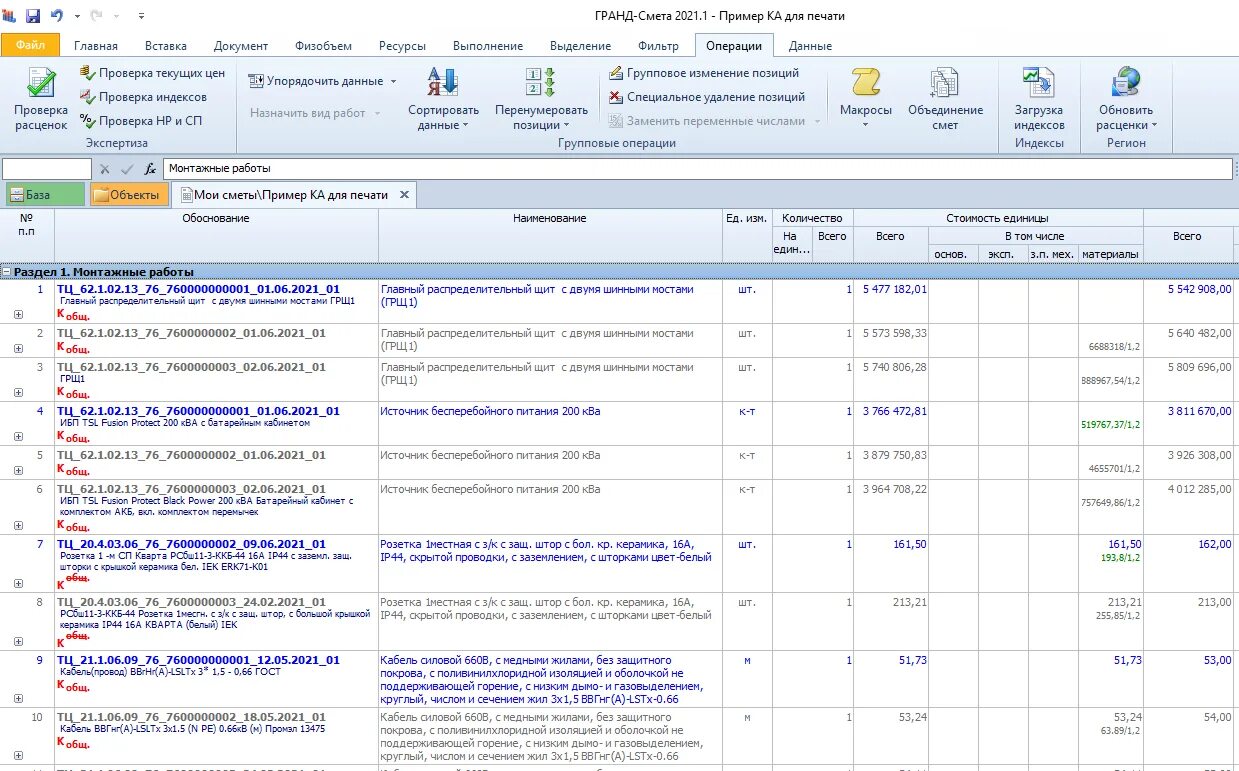
Task: Запустить «Загрузка индексов»
Action: pos(1038,98)
